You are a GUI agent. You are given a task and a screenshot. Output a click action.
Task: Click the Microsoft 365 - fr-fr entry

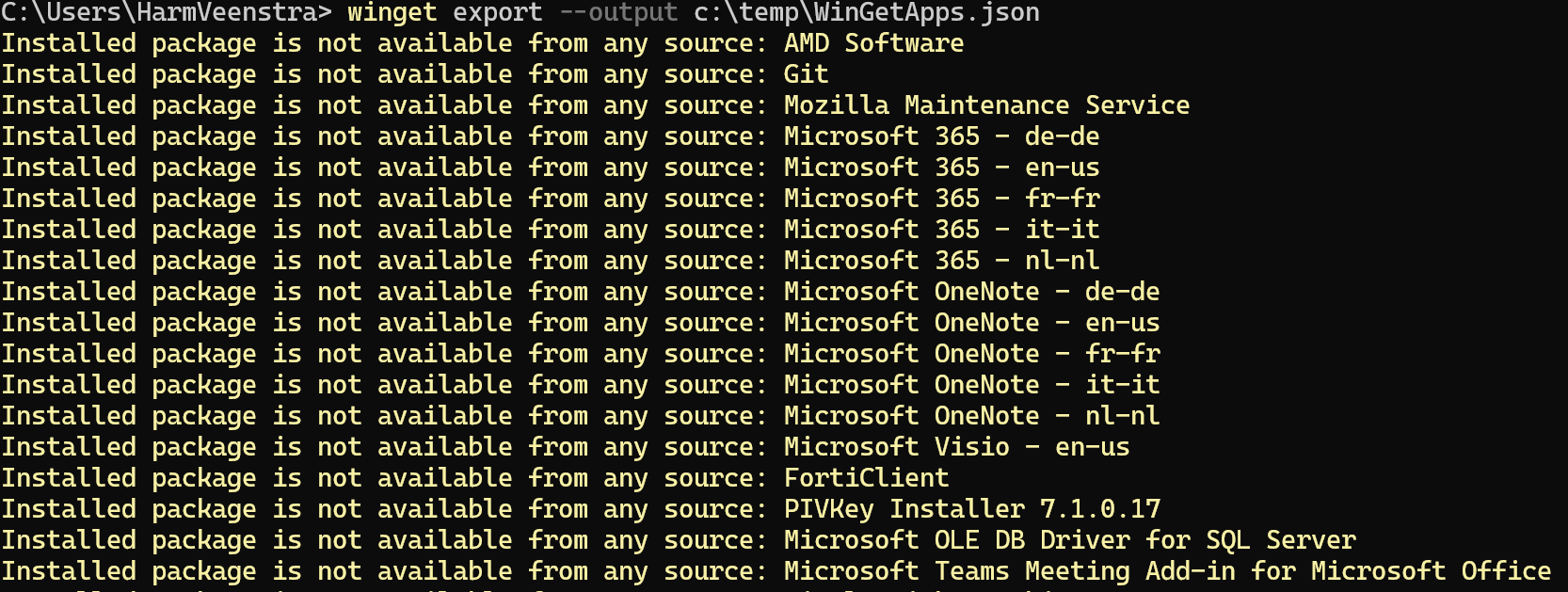click(x=941, y=199)
